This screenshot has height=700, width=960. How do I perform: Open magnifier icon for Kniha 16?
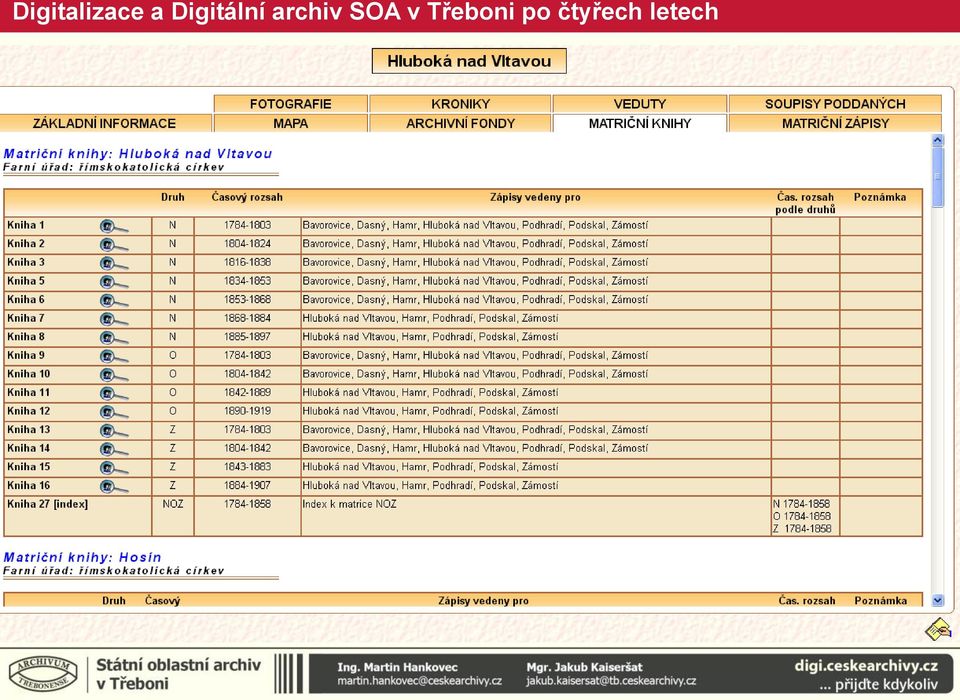pos(113,486)
